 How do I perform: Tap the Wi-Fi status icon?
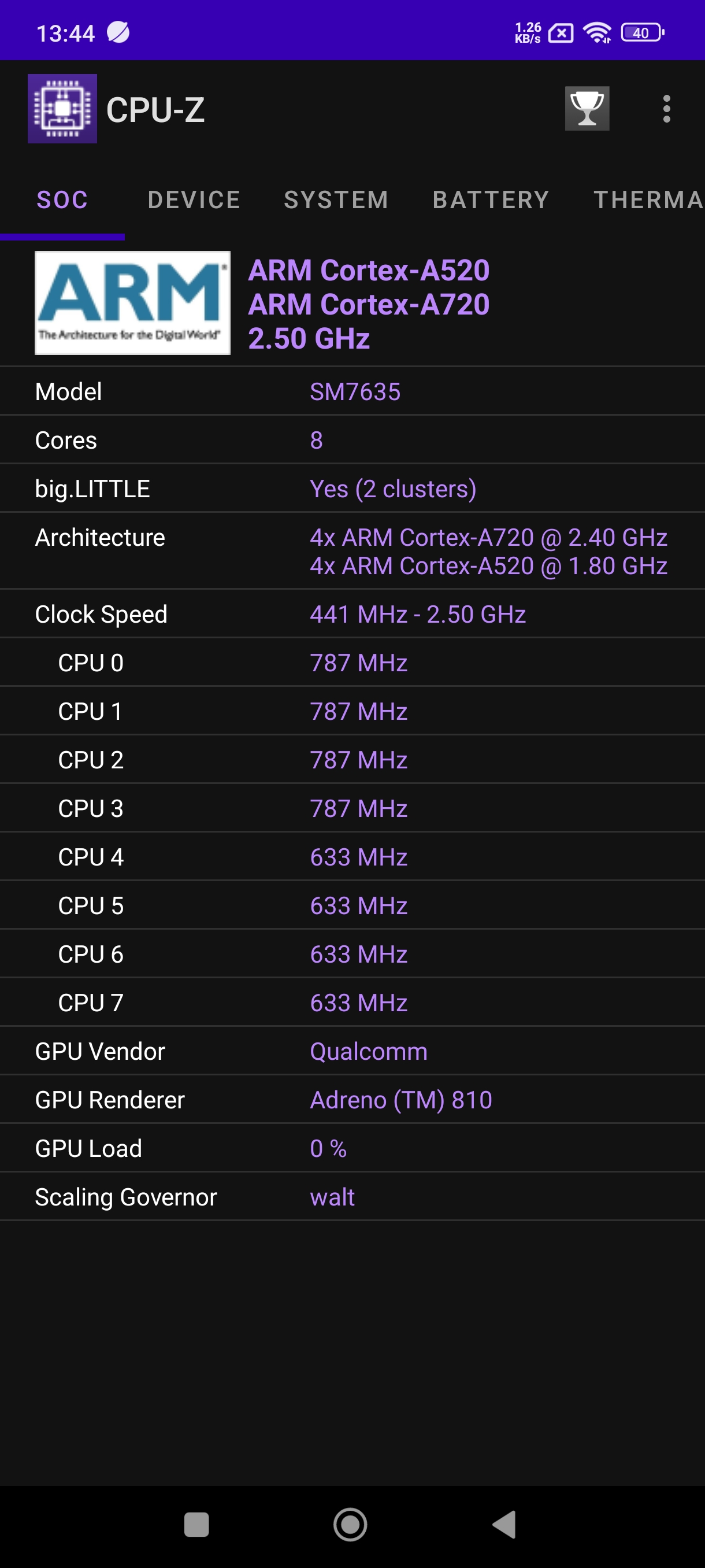(597, 33)
